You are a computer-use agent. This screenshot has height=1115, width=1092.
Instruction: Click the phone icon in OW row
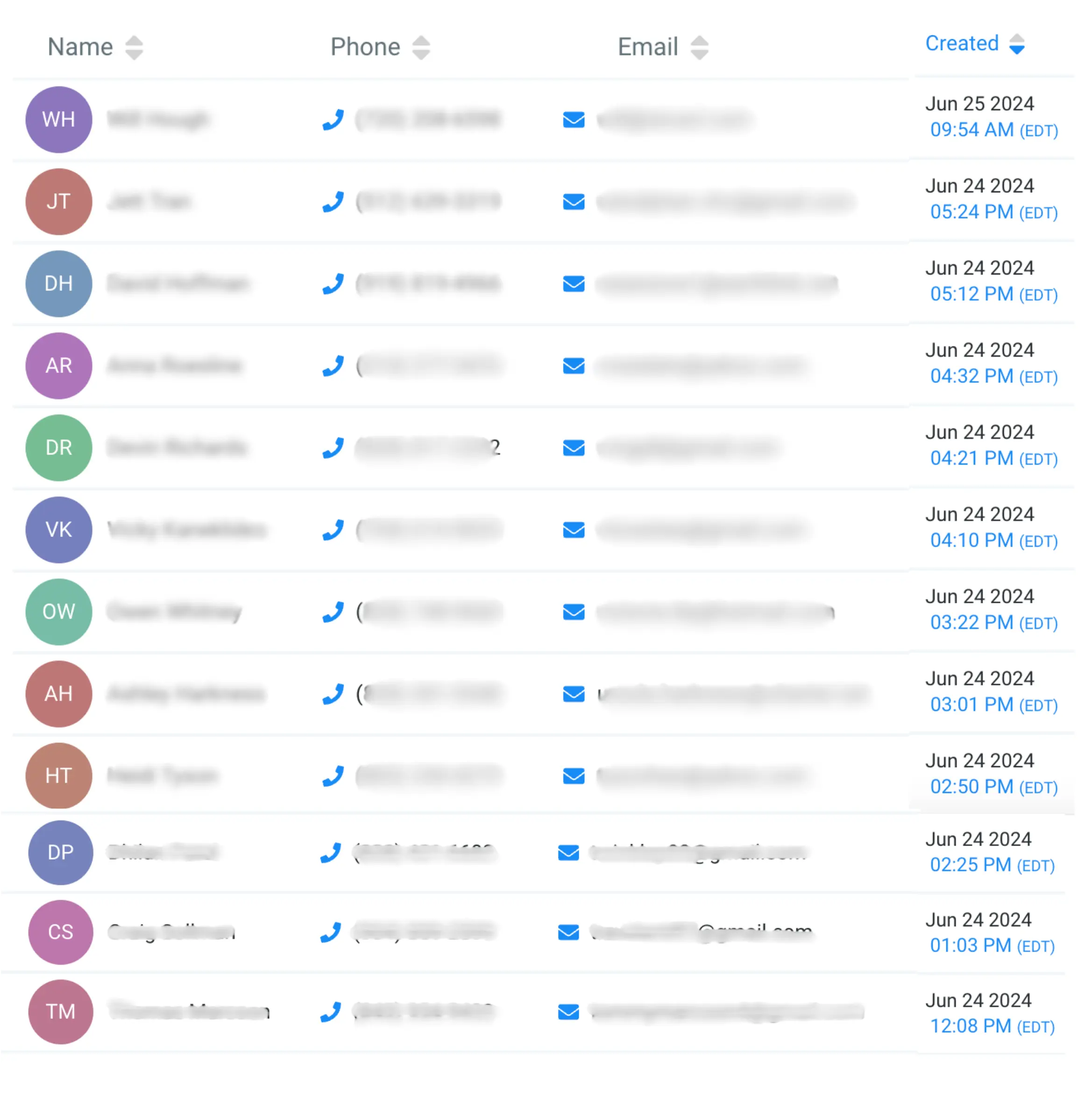pos(333,612)
